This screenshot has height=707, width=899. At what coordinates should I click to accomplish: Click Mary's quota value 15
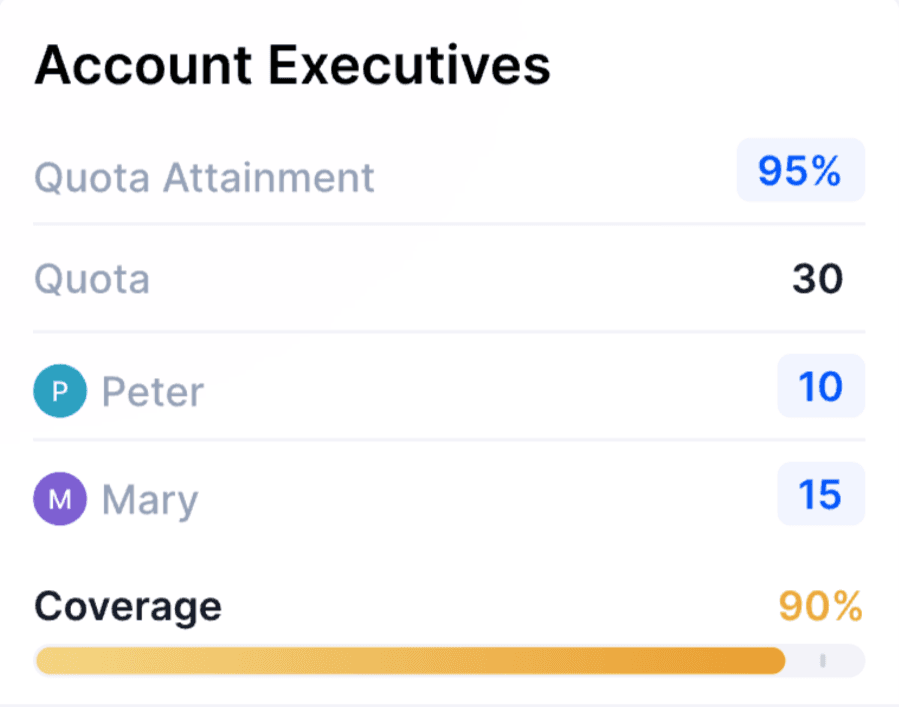tap(821, 494)
